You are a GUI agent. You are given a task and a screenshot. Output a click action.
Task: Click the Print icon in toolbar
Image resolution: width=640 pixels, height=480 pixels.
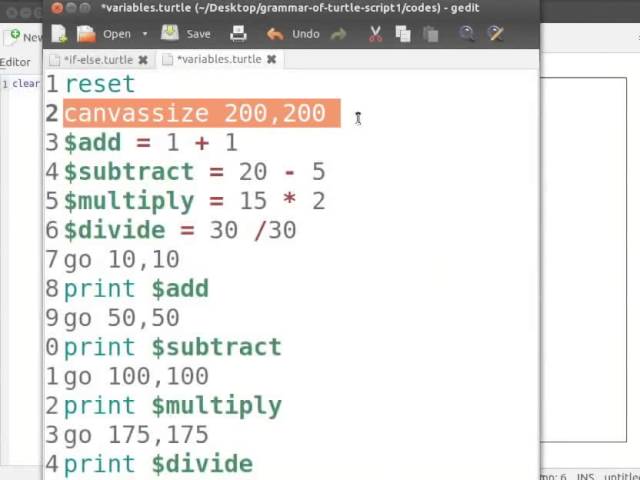(238, 34)
